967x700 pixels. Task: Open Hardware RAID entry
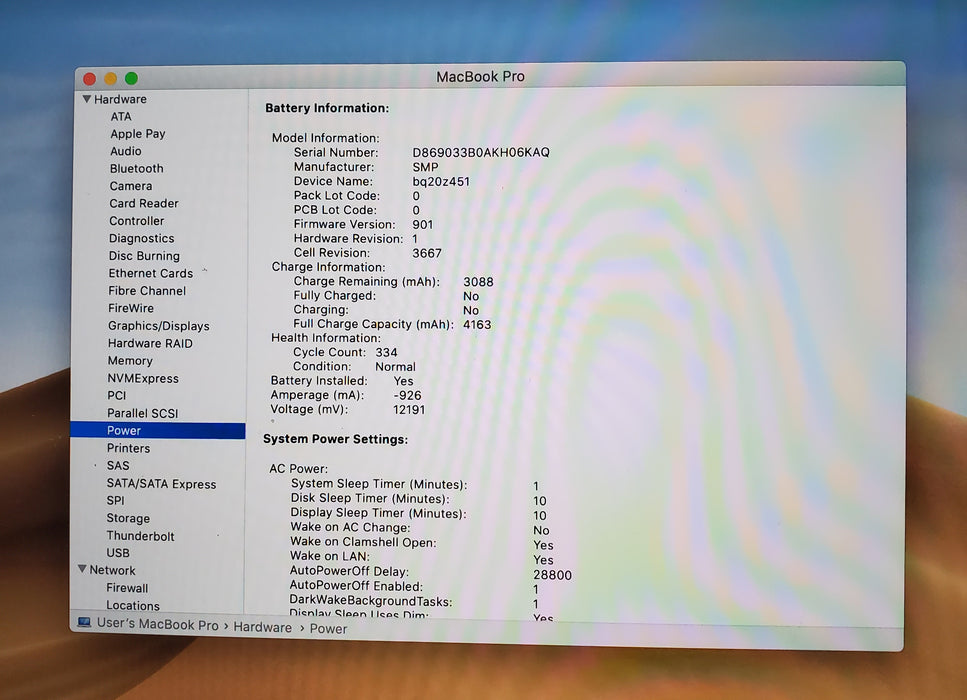[150, 343]
